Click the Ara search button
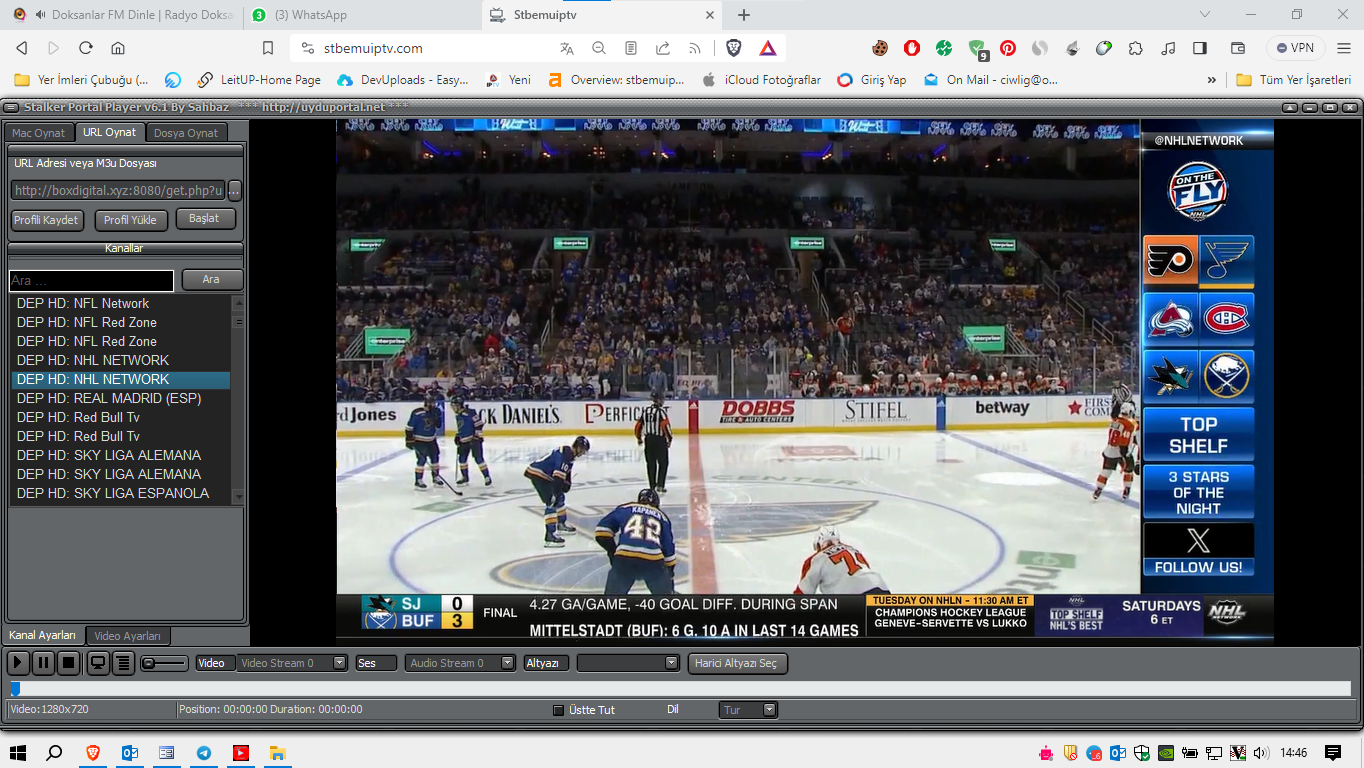The image size is (1364, 768). click(211, 280)
